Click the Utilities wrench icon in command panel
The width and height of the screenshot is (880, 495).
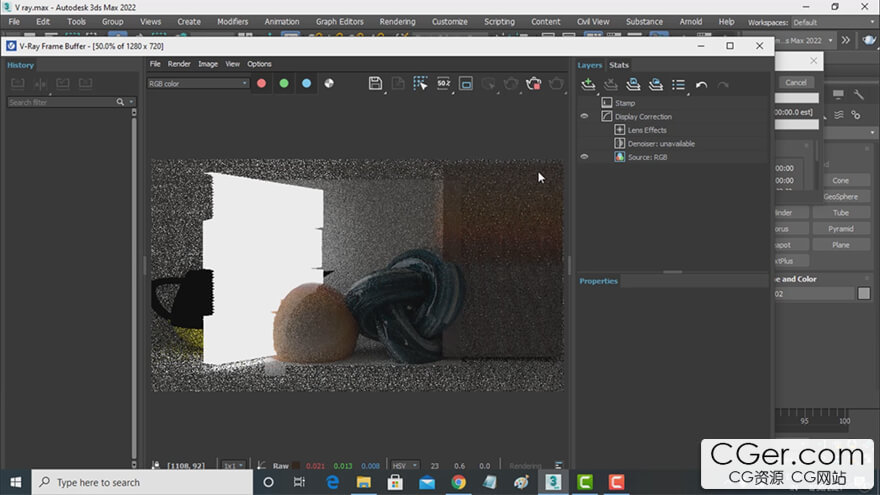point(859,94)
